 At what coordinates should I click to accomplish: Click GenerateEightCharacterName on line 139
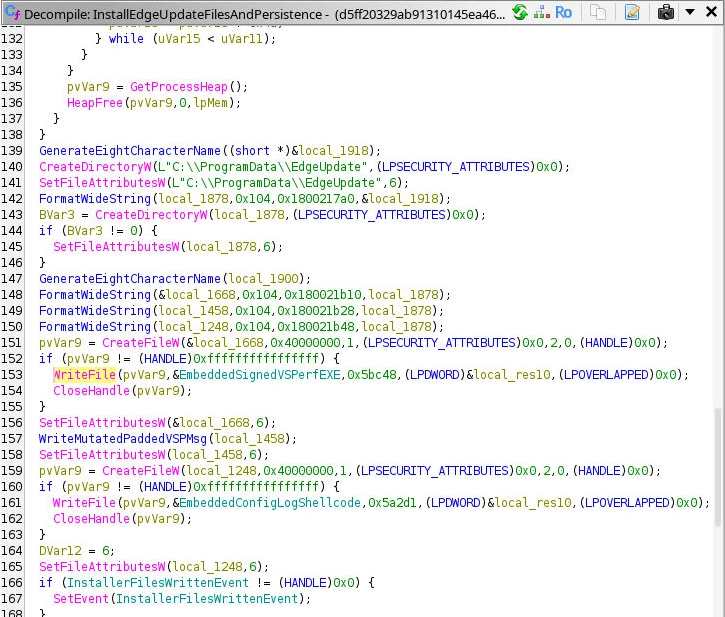(130, 151)
